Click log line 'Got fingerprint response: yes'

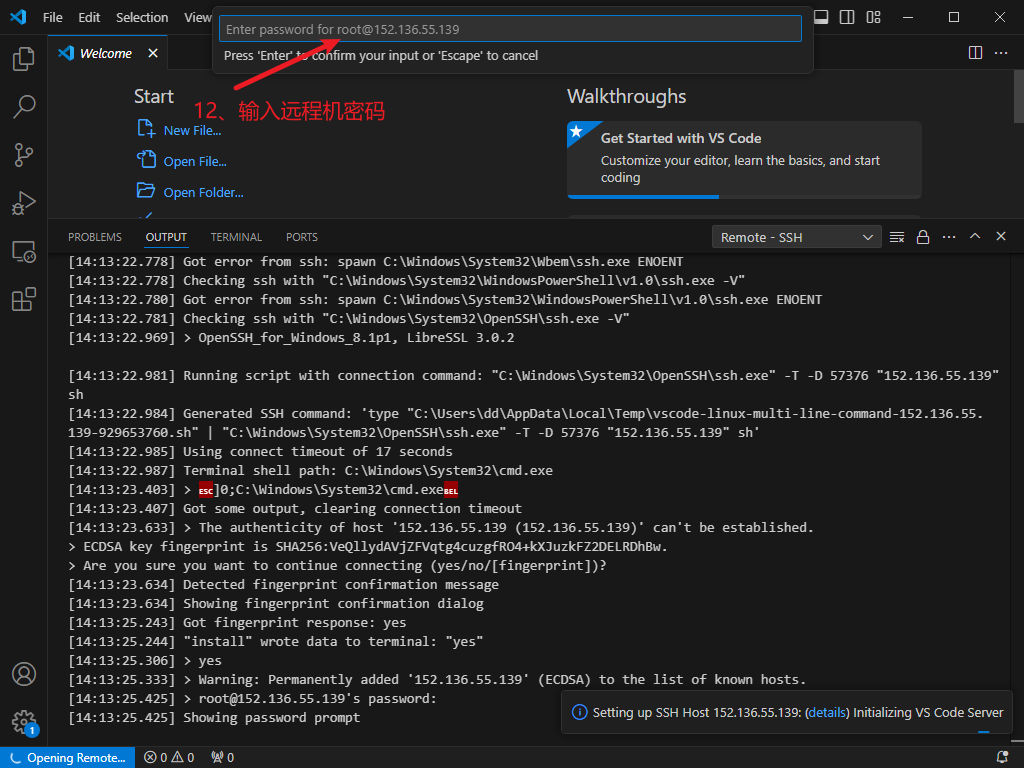click(237, 622)
